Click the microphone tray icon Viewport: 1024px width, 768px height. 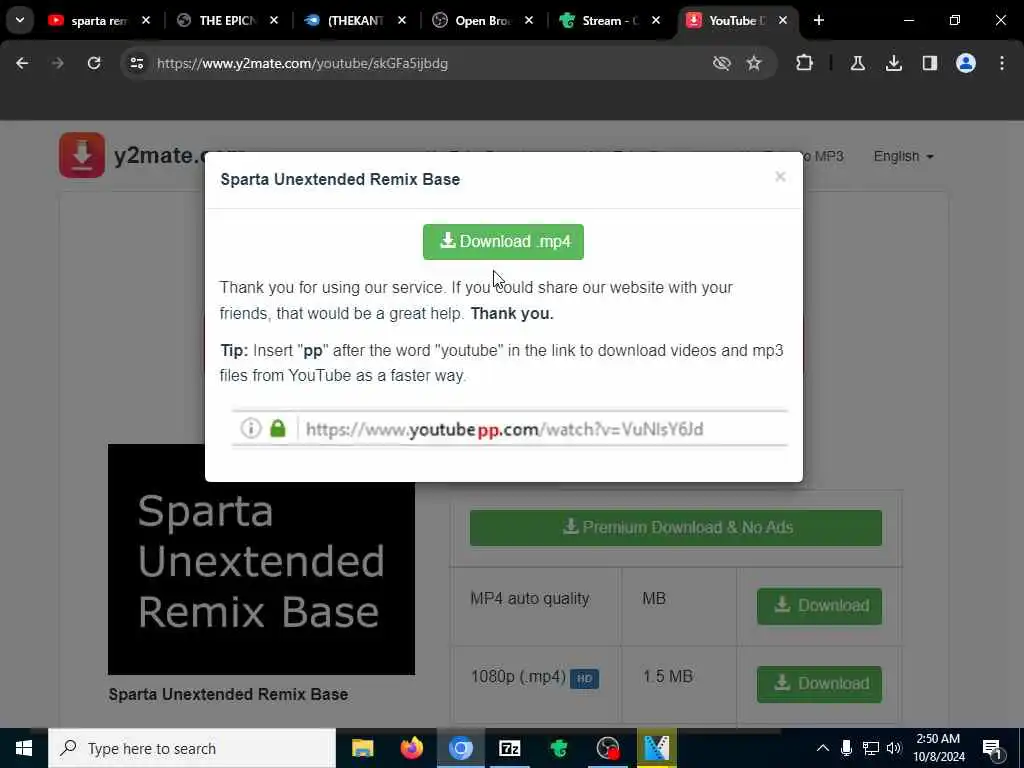click(x=846, y=748)
